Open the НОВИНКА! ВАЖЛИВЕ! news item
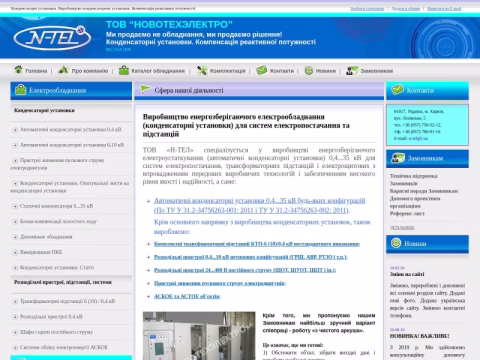Image resolution: width=480 pixels, height=360 pixels. click(x=419, y=336)
